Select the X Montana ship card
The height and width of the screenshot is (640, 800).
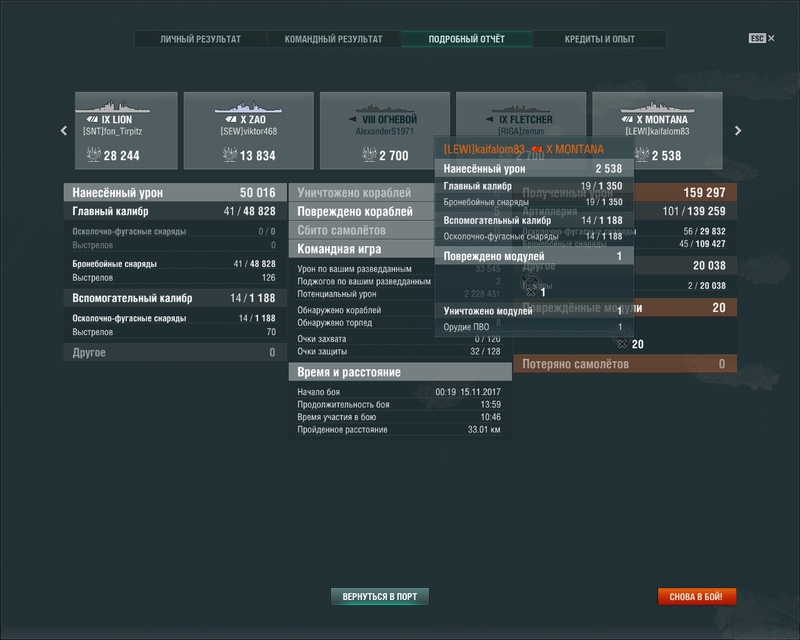pyautogui.click(x=680, y=130)
